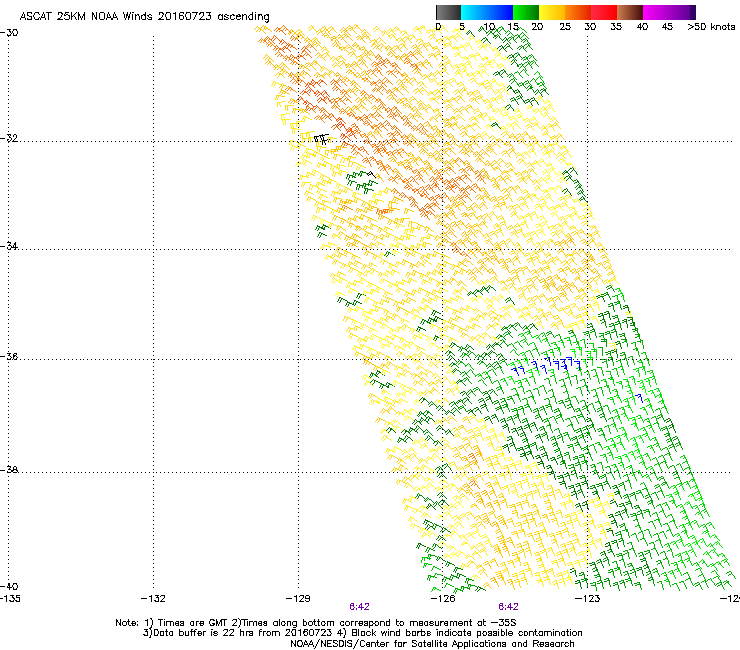Select the gray 0-5 knots legend color
The height and width of the screenshot is (650, 740).
click(448, 12)
